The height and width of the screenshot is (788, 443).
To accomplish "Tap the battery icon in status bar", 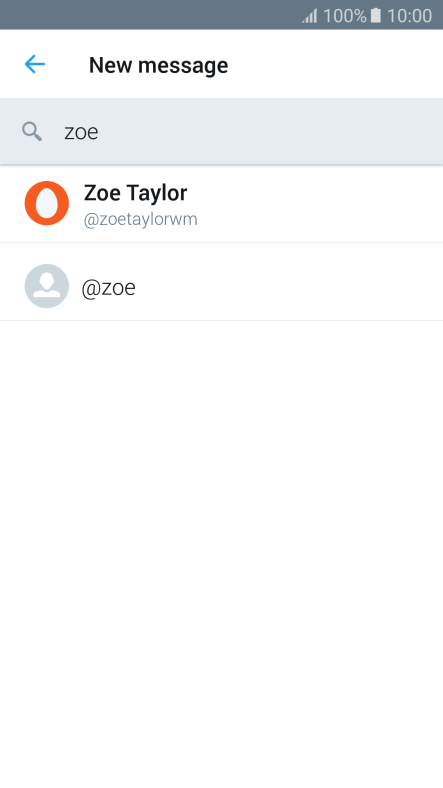I will coord(376,16).
